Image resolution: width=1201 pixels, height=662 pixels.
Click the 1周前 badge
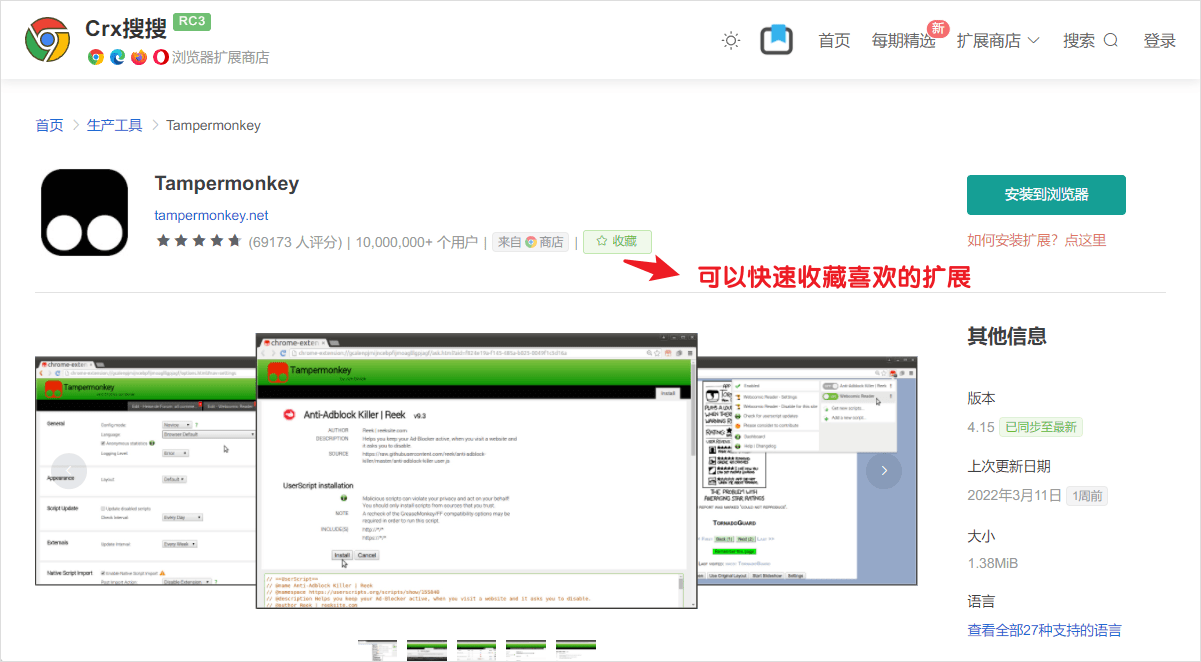1087,495
